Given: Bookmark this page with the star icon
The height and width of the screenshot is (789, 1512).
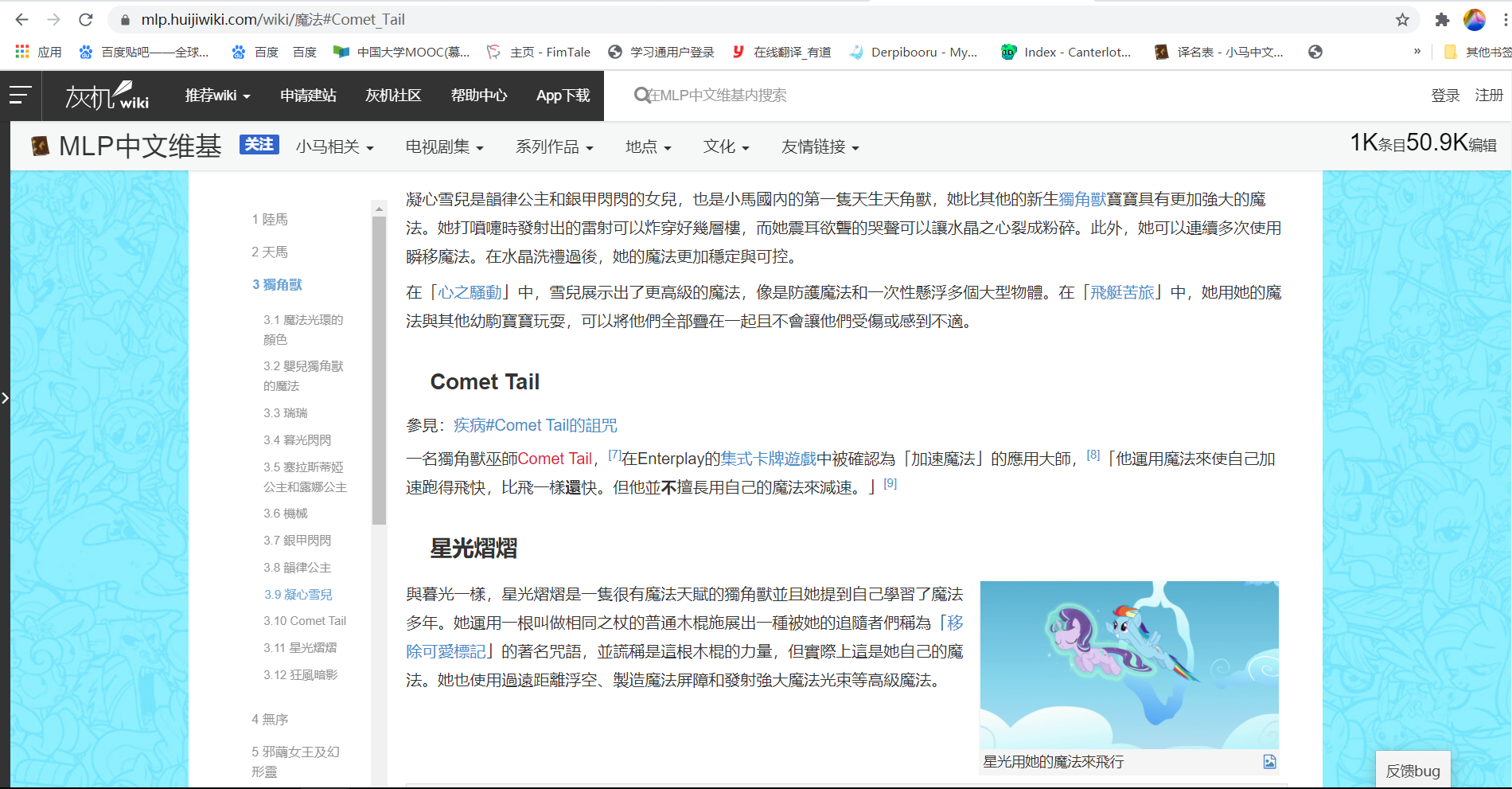Looking at the screenshot, I should pyautogui.click(x=1402, y=20).
